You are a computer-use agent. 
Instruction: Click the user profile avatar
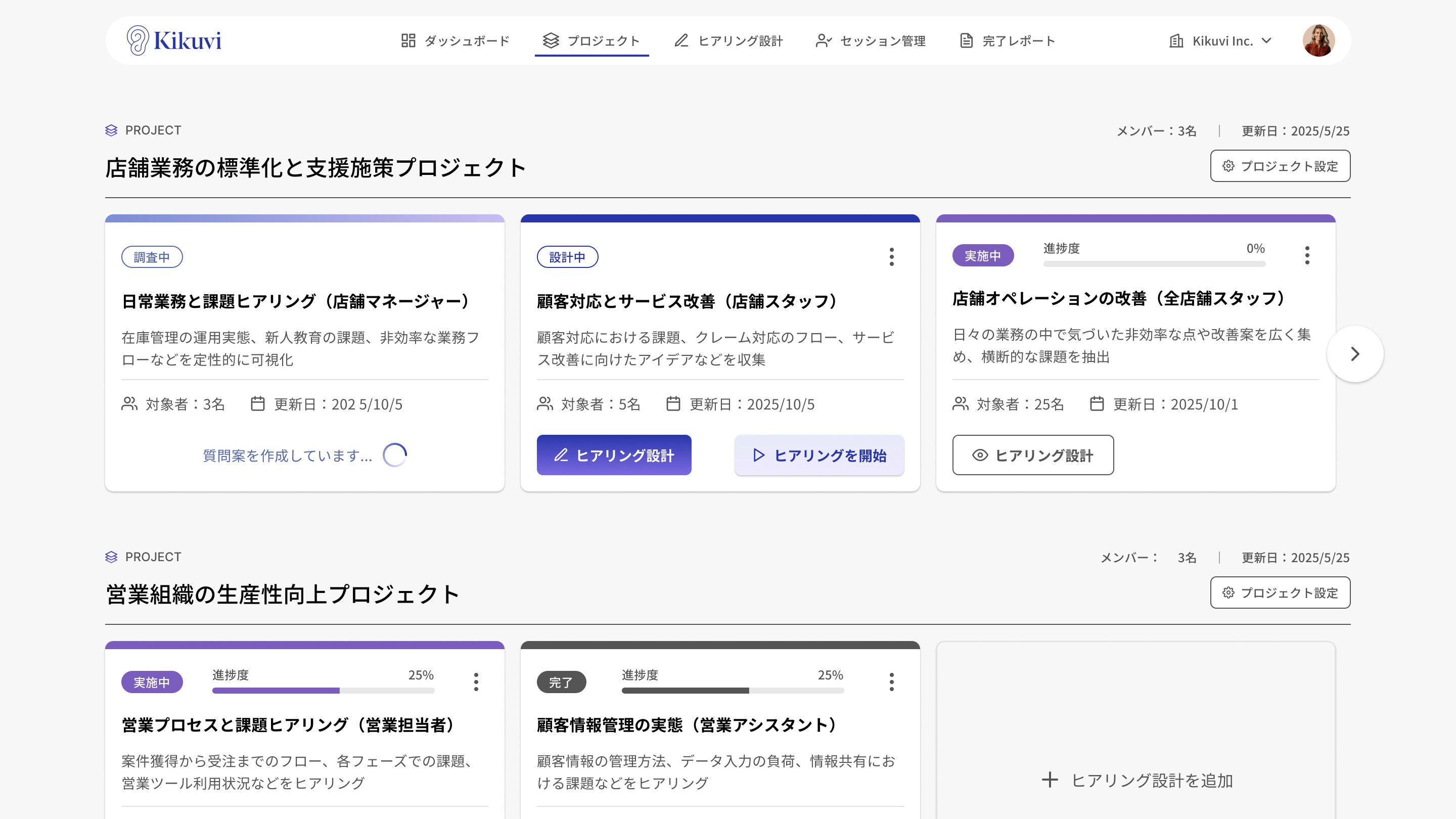point(1318,40)
